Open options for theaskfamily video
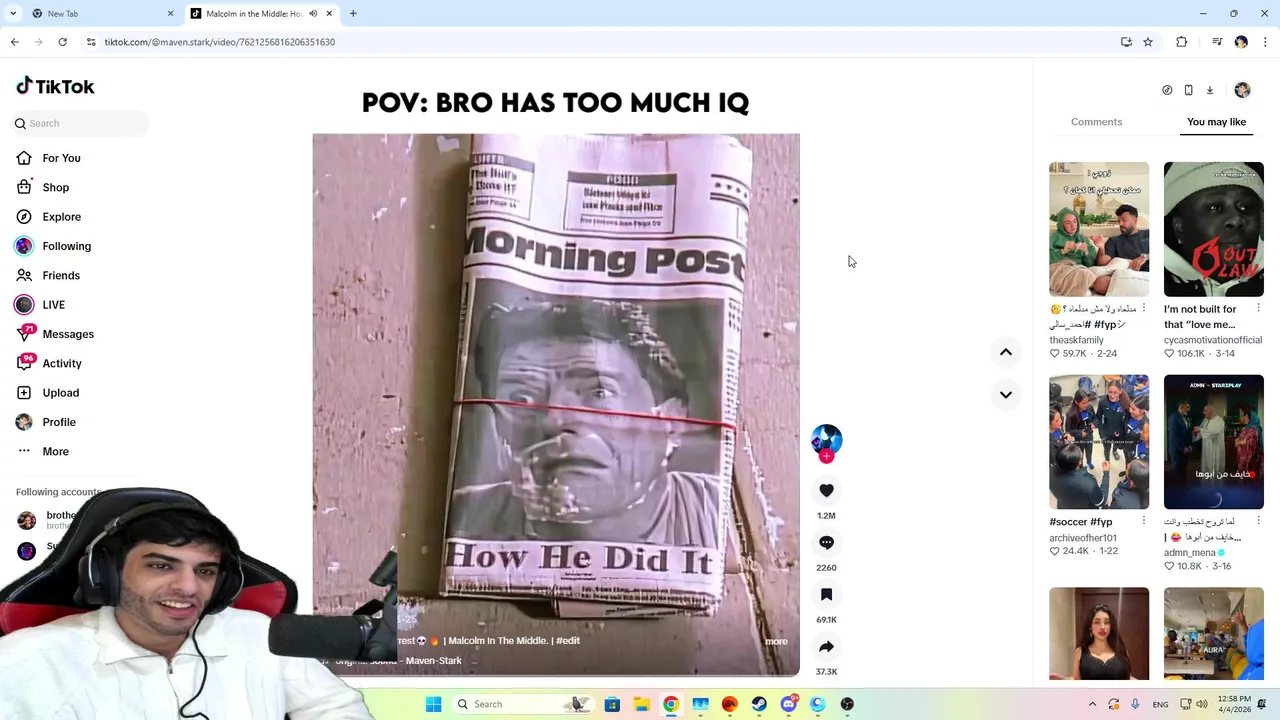Screen dimensions: 1280x720 [1144, 308]
